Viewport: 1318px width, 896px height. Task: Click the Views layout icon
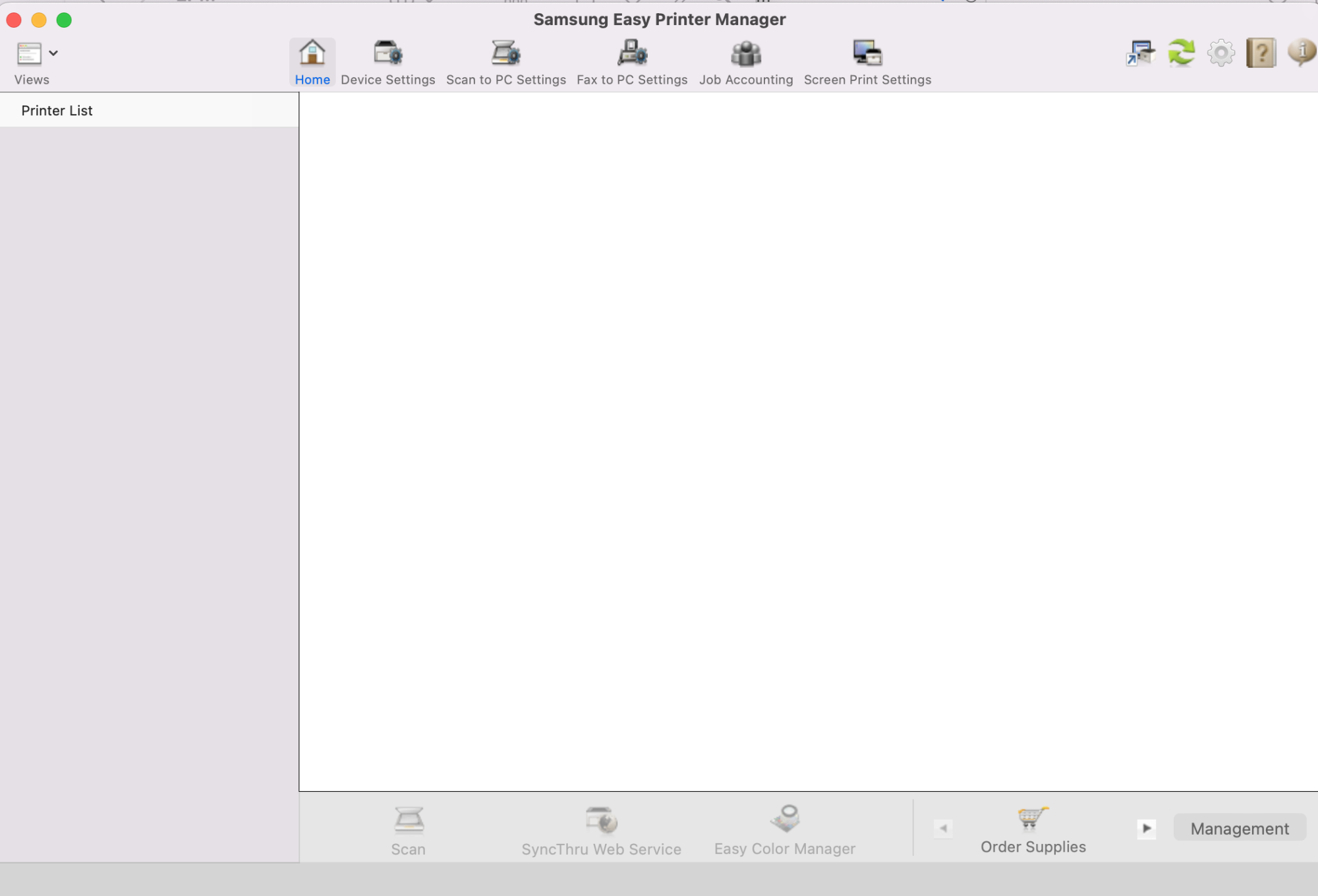tap(29, 53)
